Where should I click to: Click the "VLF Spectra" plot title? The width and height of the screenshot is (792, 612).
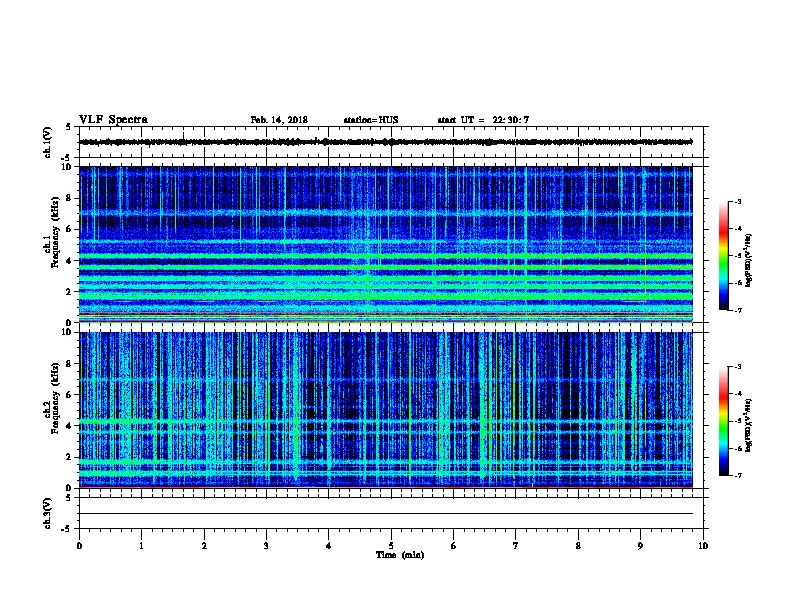coord(113,120)
